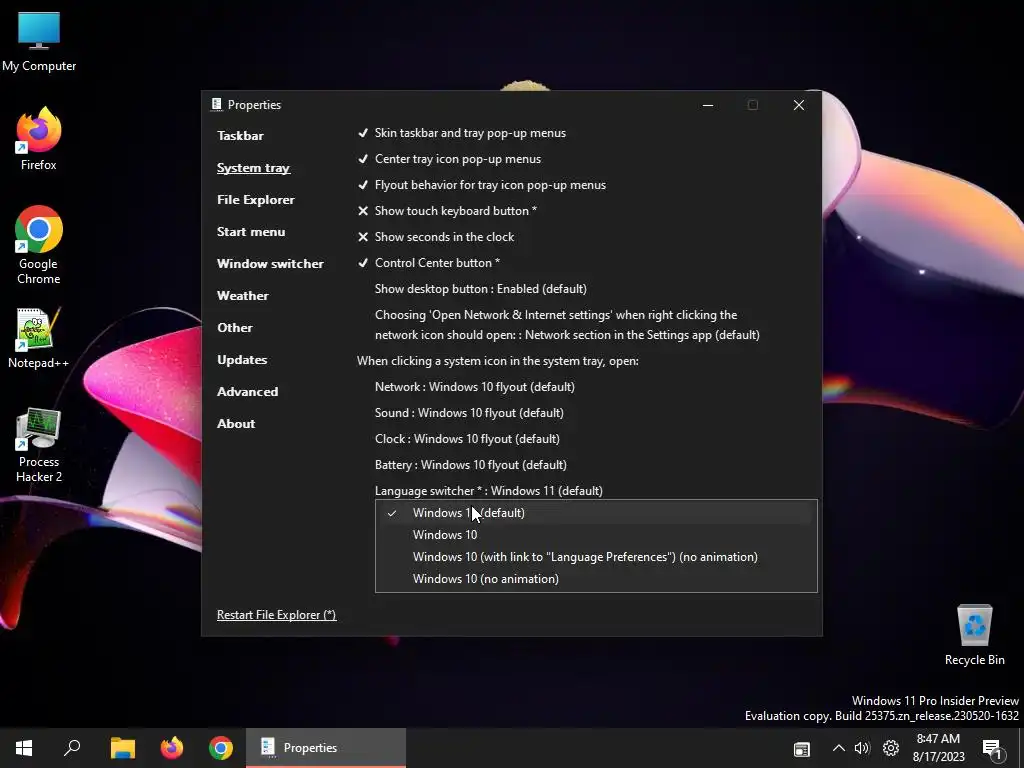Open Show desktop button dropdown
The height and width of the screenshot is (768, 1024).
[481, 289]
